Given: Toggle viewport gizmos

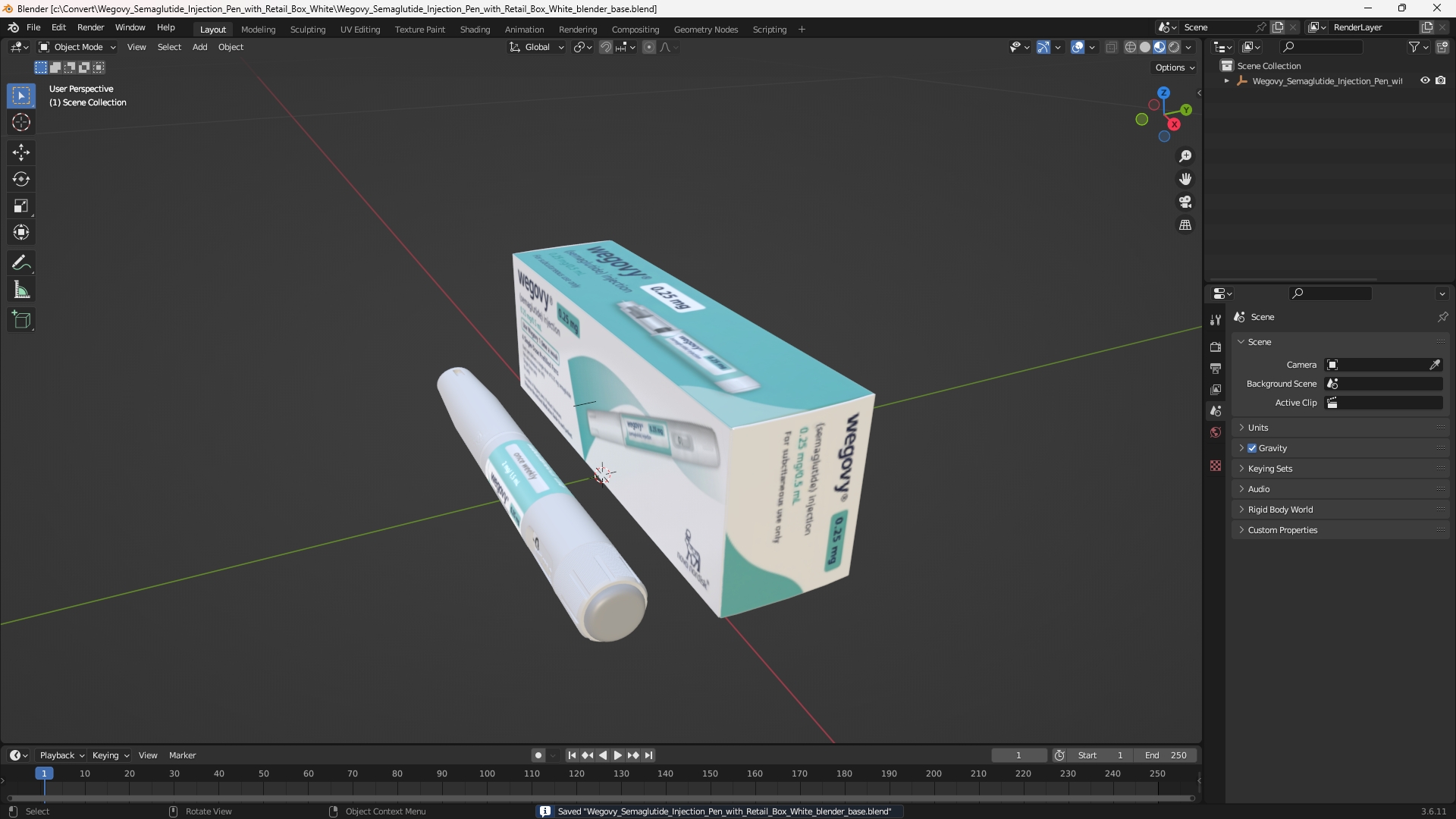Looking at the screenshot, I should tap(1043, 47).
